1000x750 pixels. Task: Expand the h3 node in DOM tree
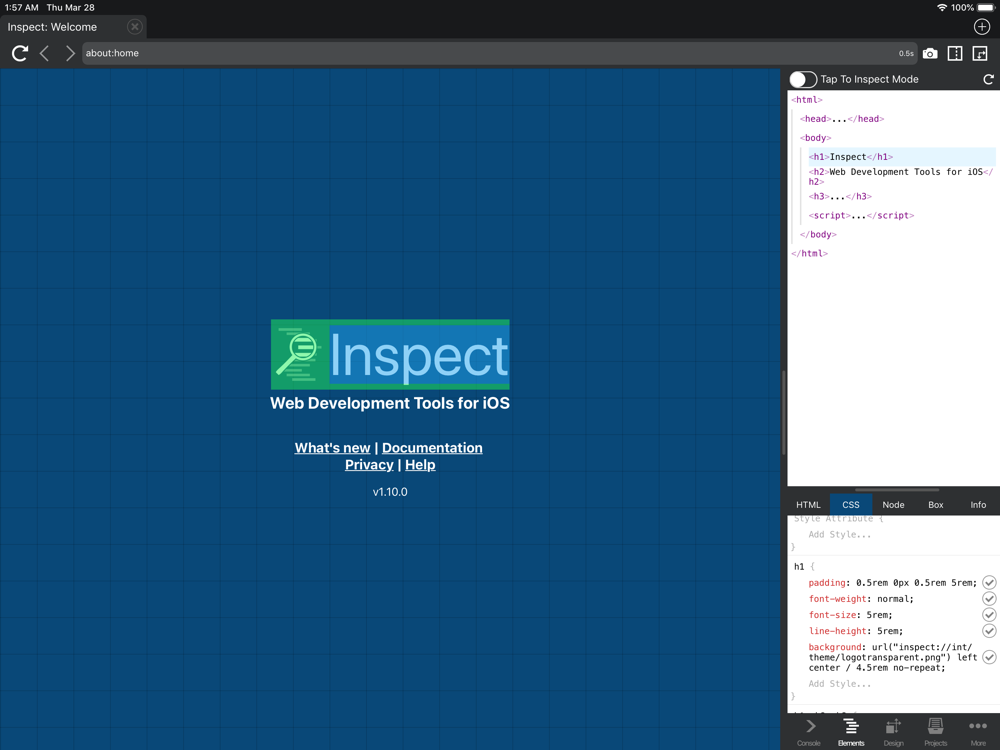(x=840, y=196)
